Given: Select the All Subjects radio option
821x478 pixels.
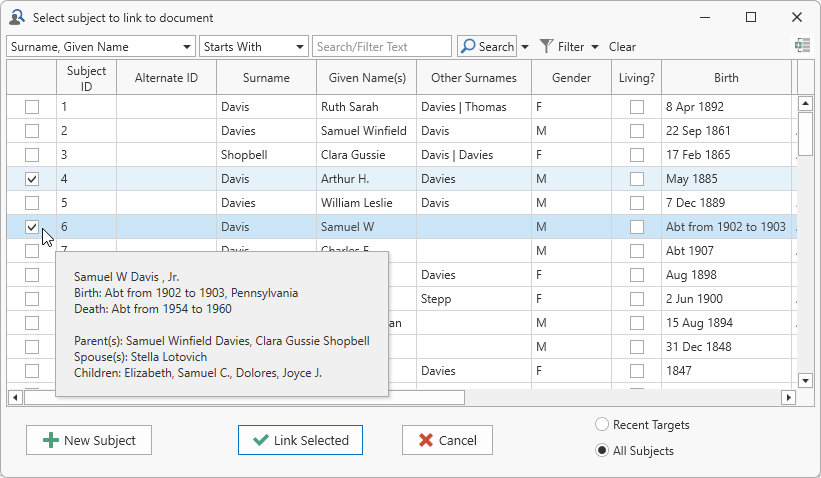Looking at the screenshot, I should (x=602, y=450).
